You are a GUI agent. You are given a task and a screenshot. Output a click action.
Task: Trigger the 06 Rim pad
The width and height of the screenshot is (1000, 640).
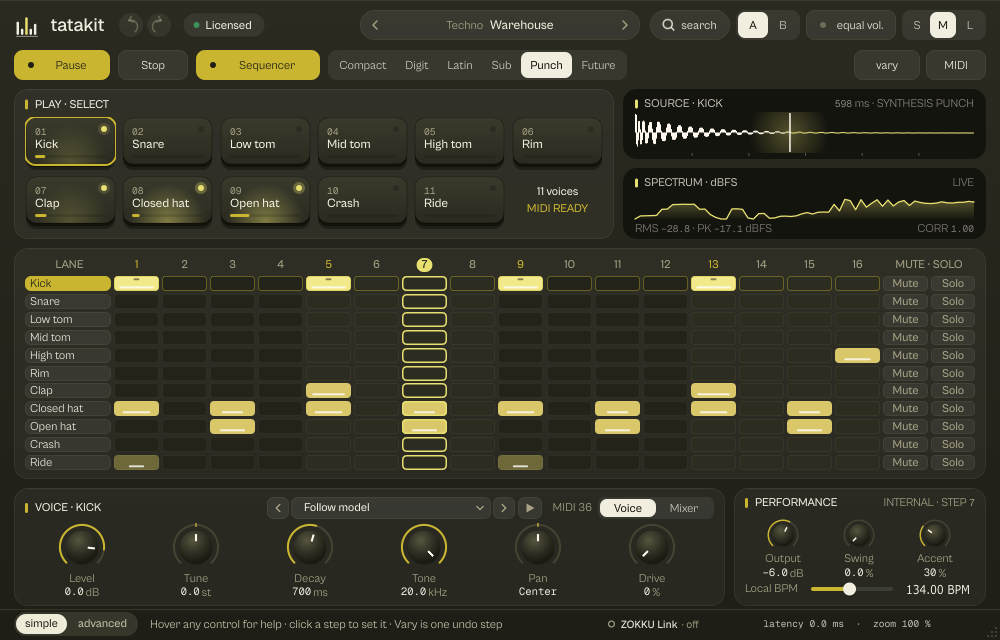pos(557,142)
